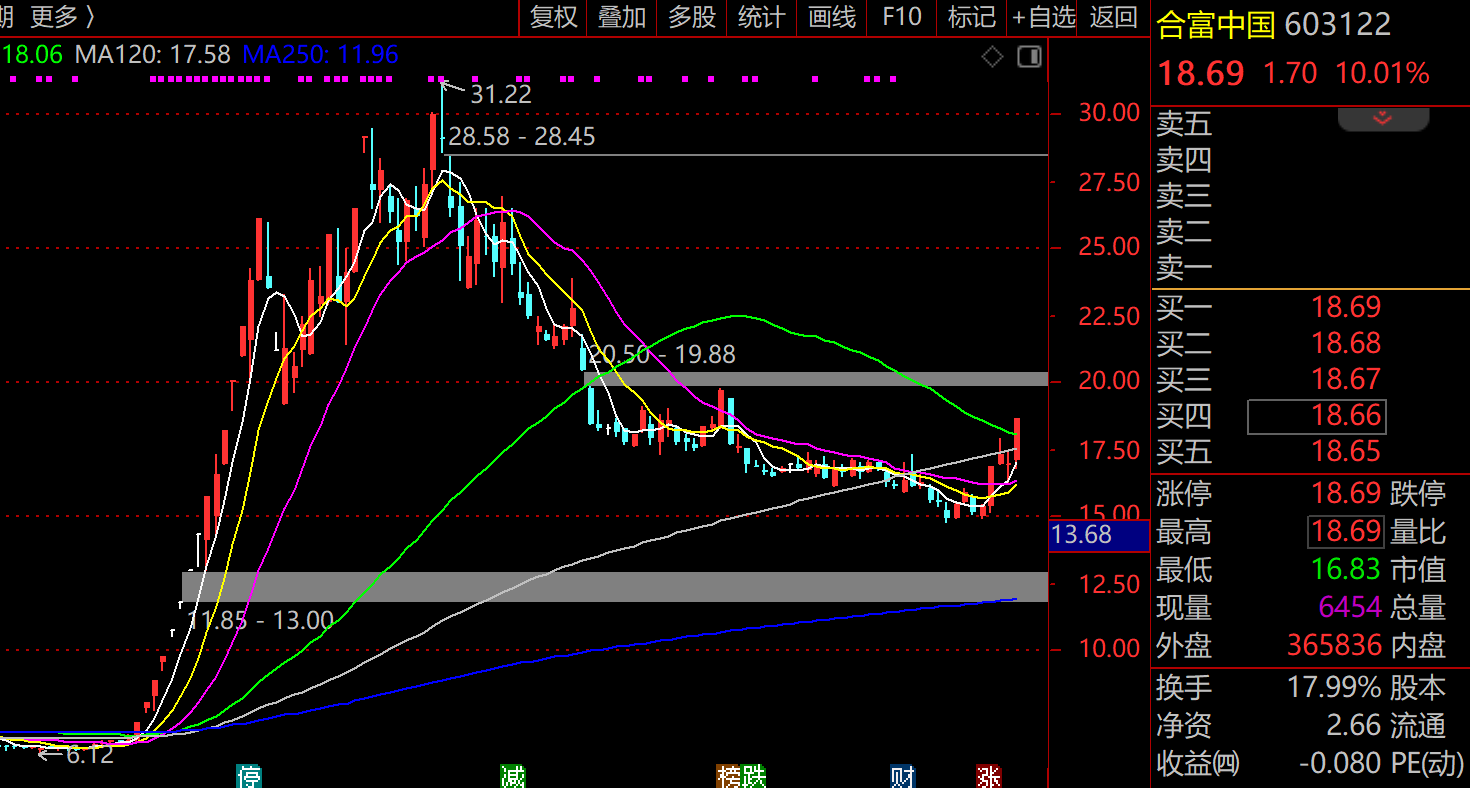Click the 标记 mark button
Image resolution: width=1470 pixels, height=788 pixels.
coord(971,17)
